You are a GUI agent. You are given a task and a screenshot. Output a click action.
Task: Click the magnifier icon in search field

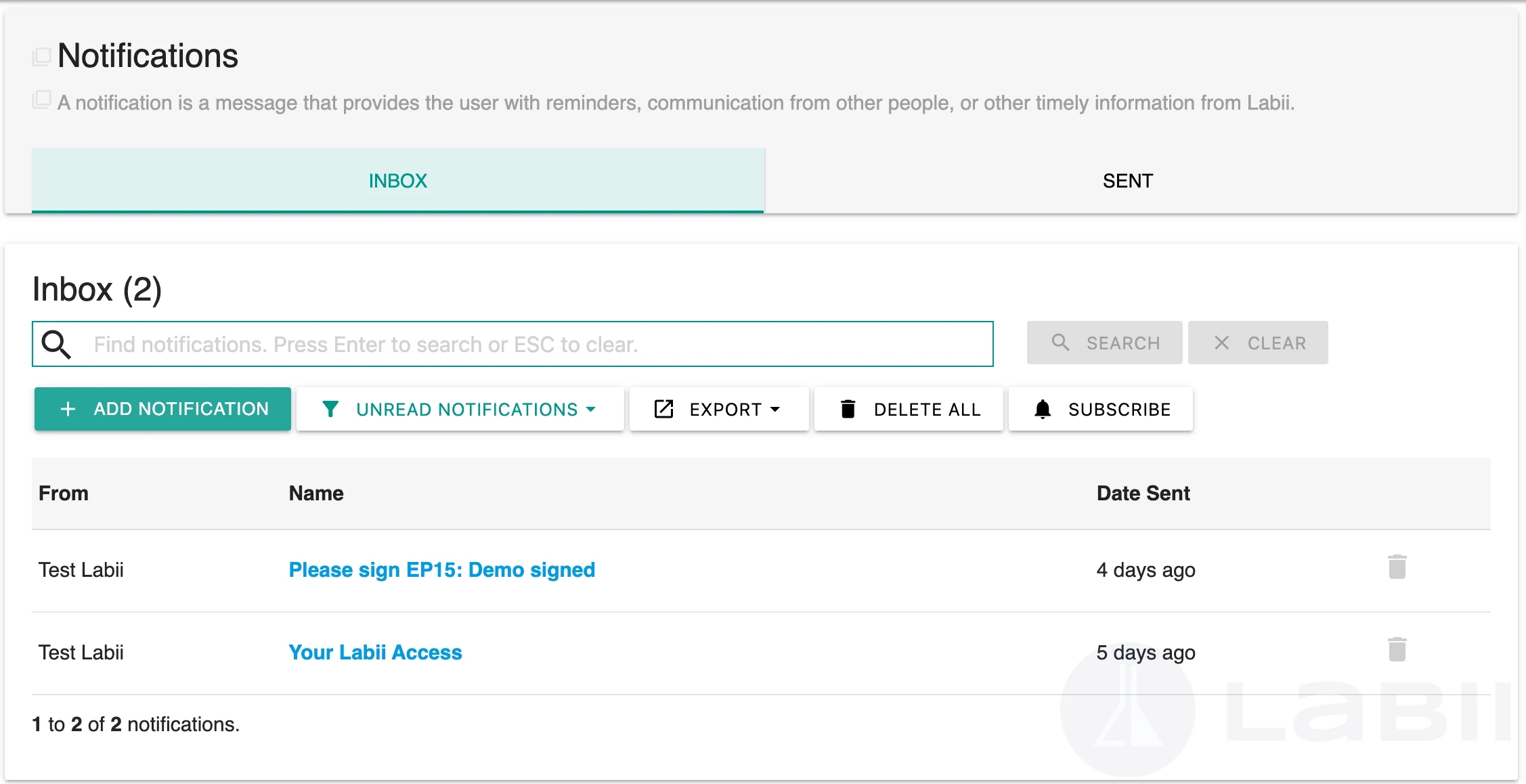tap(56, 344)
